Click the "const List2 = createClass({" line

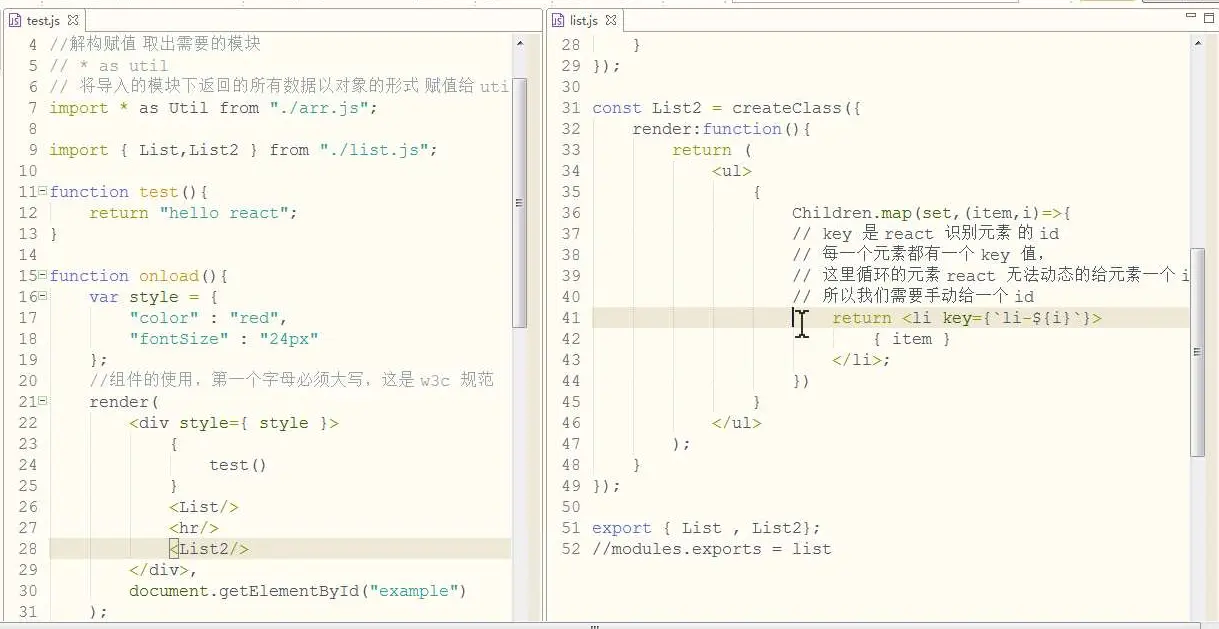(x=727, y=108)
